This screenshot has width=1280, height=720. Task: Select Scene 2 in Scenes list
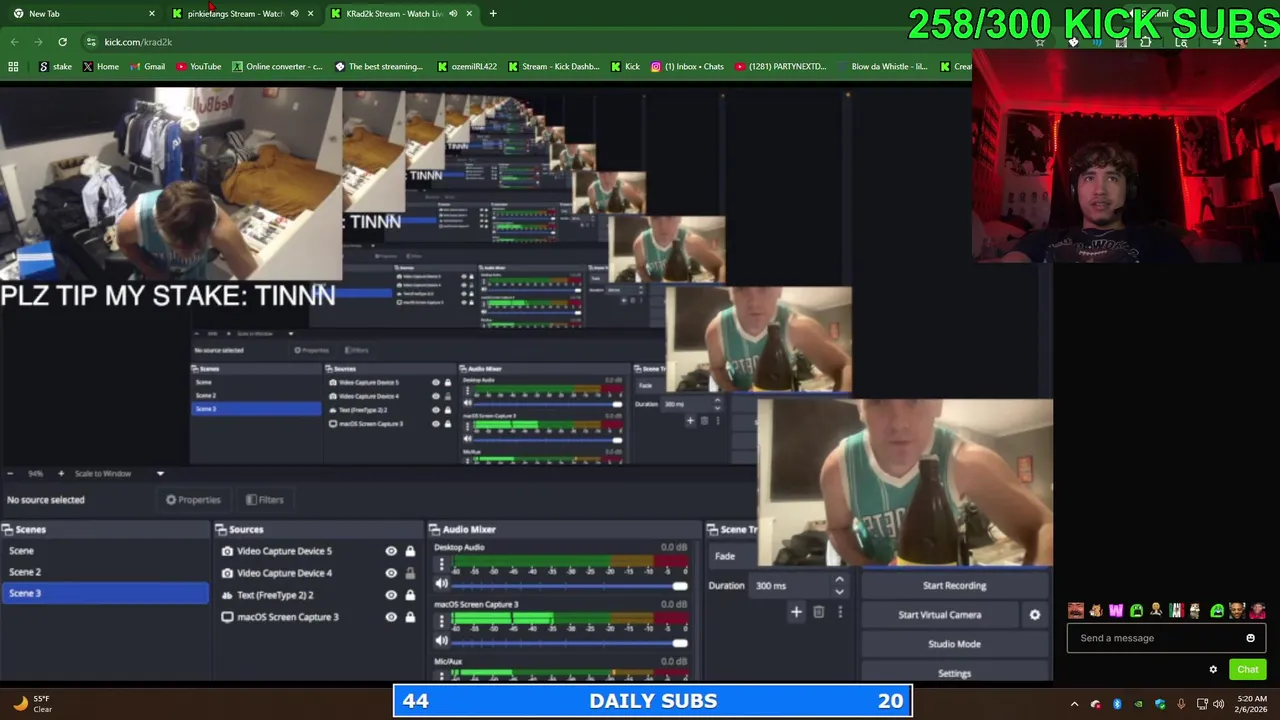105,572
